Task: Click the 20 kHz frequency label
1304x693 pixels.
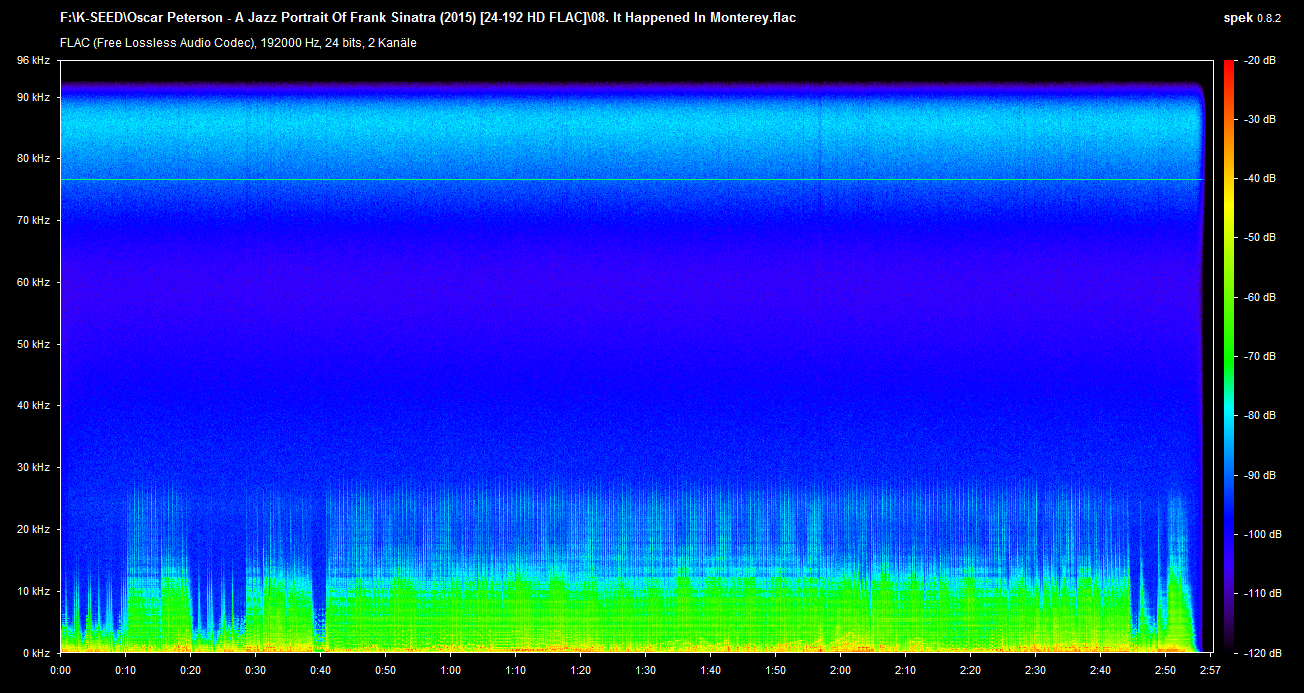Action: pyautogui.click(x=34, y=529)
